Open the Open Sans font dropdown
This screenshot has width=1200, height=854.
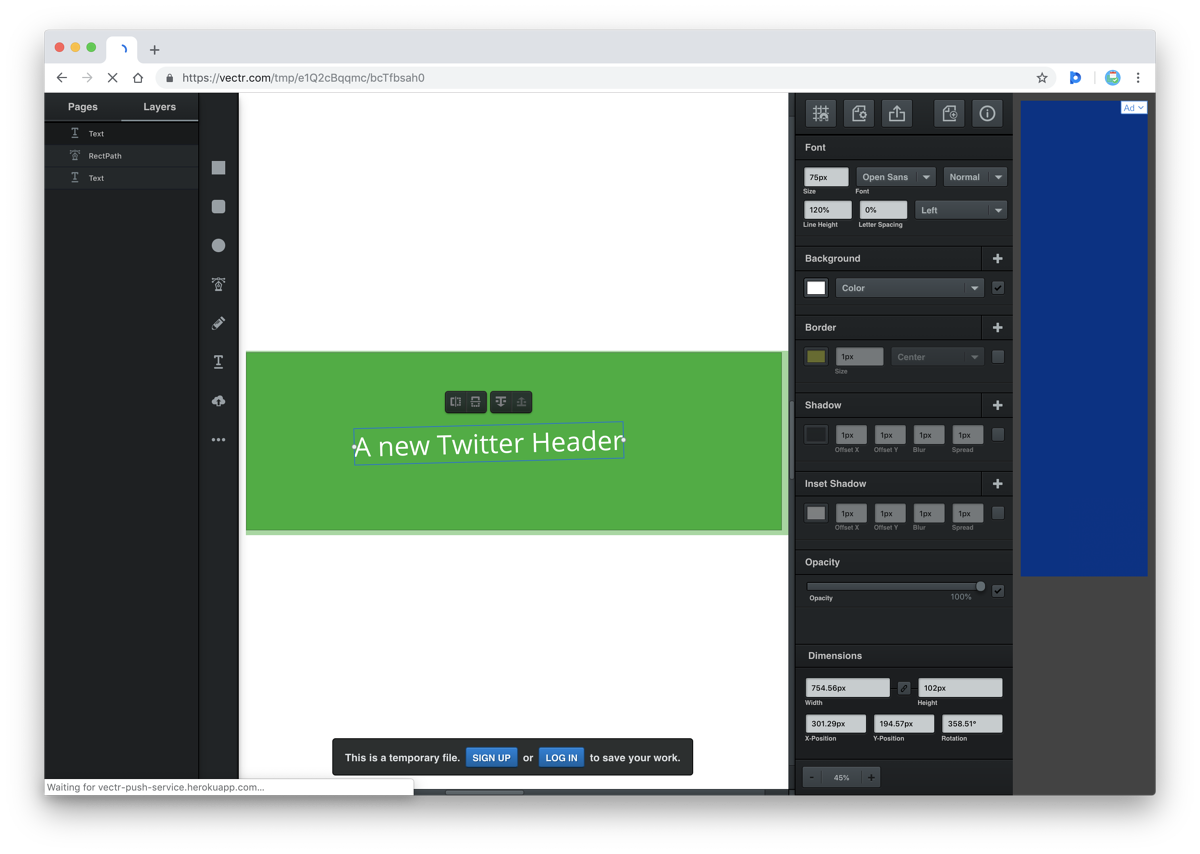pos(896,177)
